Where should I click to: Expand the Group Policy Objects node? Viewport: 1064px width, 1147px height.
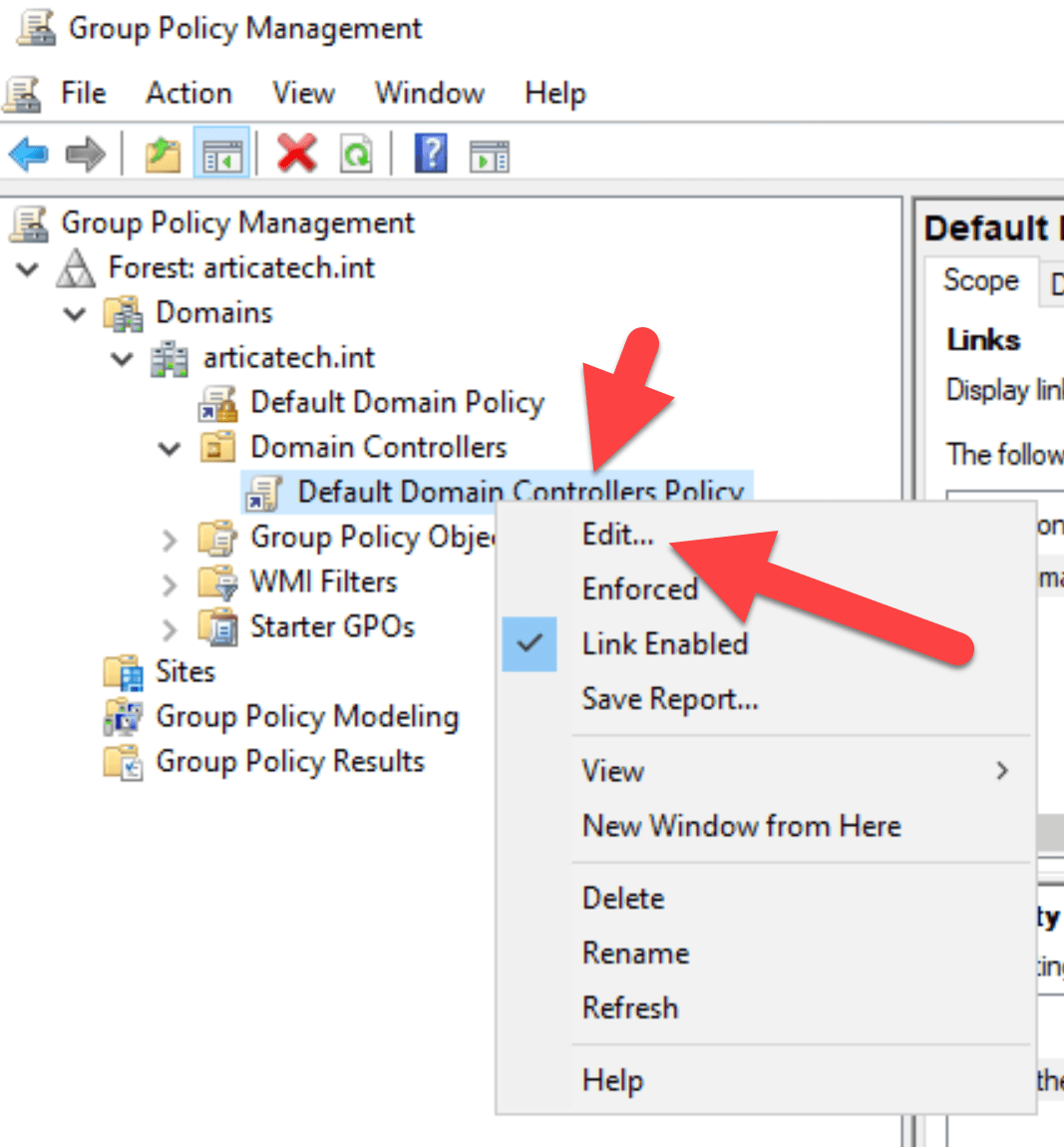[x=170, y=537]
